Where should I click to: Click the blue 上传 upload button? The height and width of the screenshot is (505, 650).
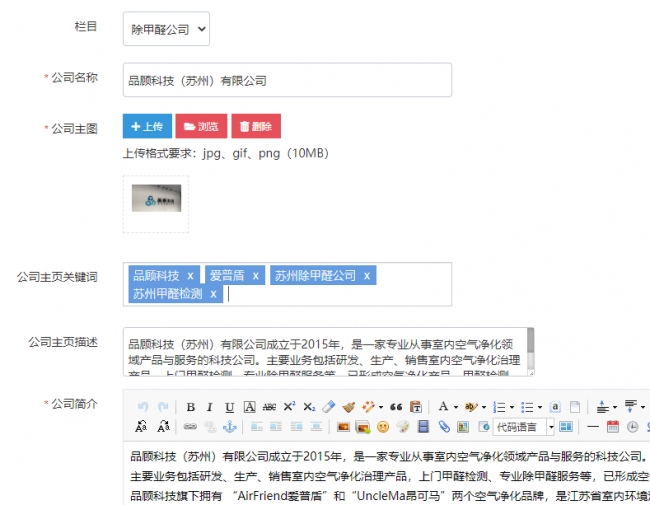(x=147, y=126)
